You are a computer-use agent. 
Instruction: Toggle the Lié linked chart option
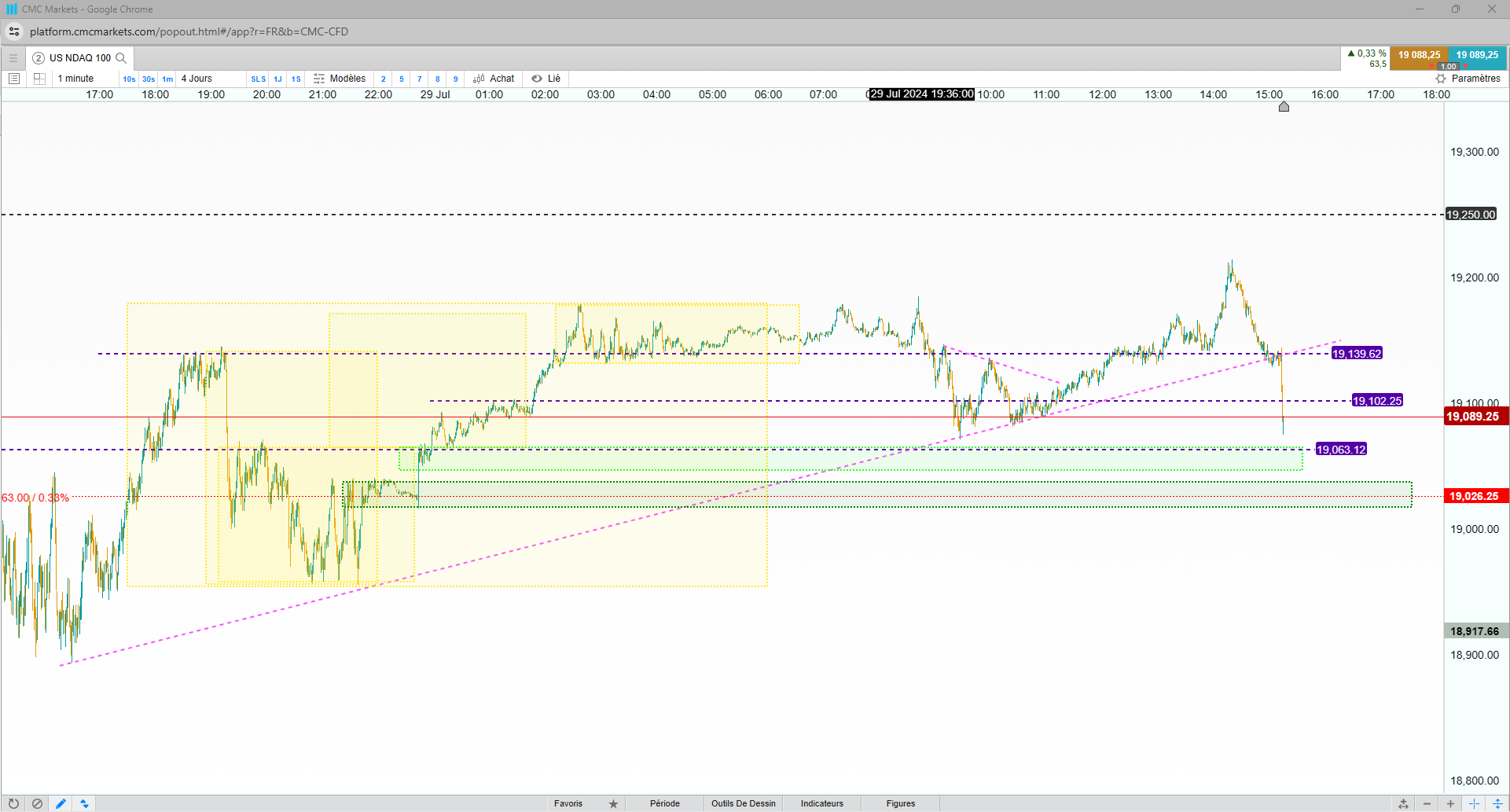[x=546, y=79]
